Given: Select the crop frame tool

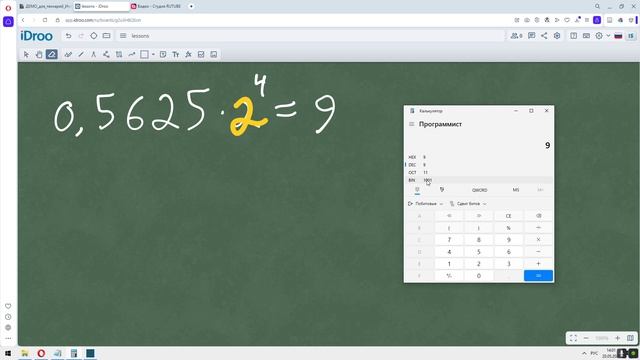Looking at the screenshot, I should [x=119, y=54].
